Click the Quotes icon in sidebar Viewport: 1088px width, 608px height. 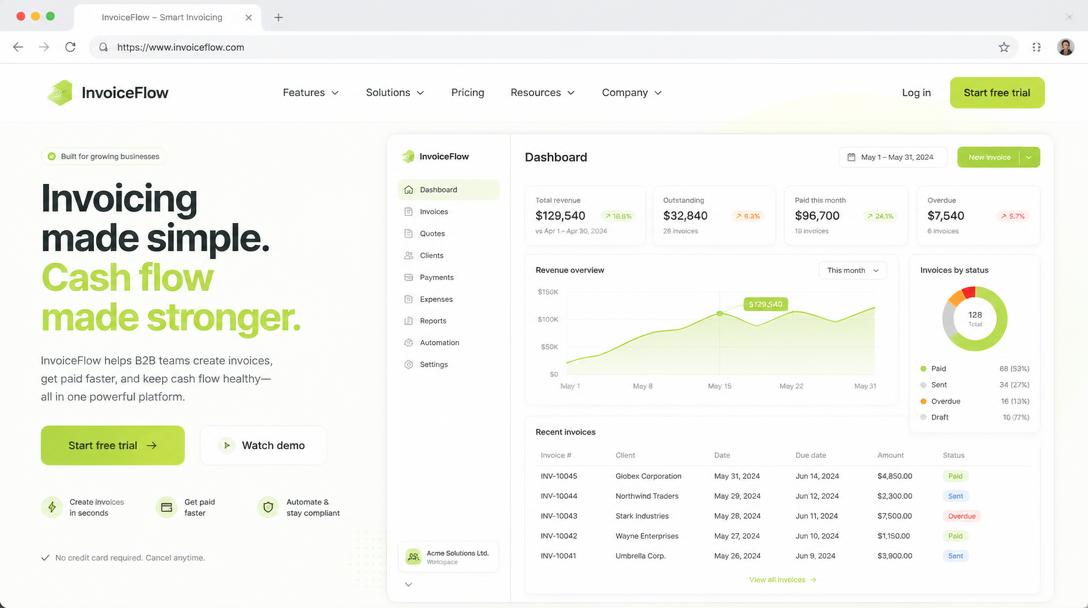408,233
